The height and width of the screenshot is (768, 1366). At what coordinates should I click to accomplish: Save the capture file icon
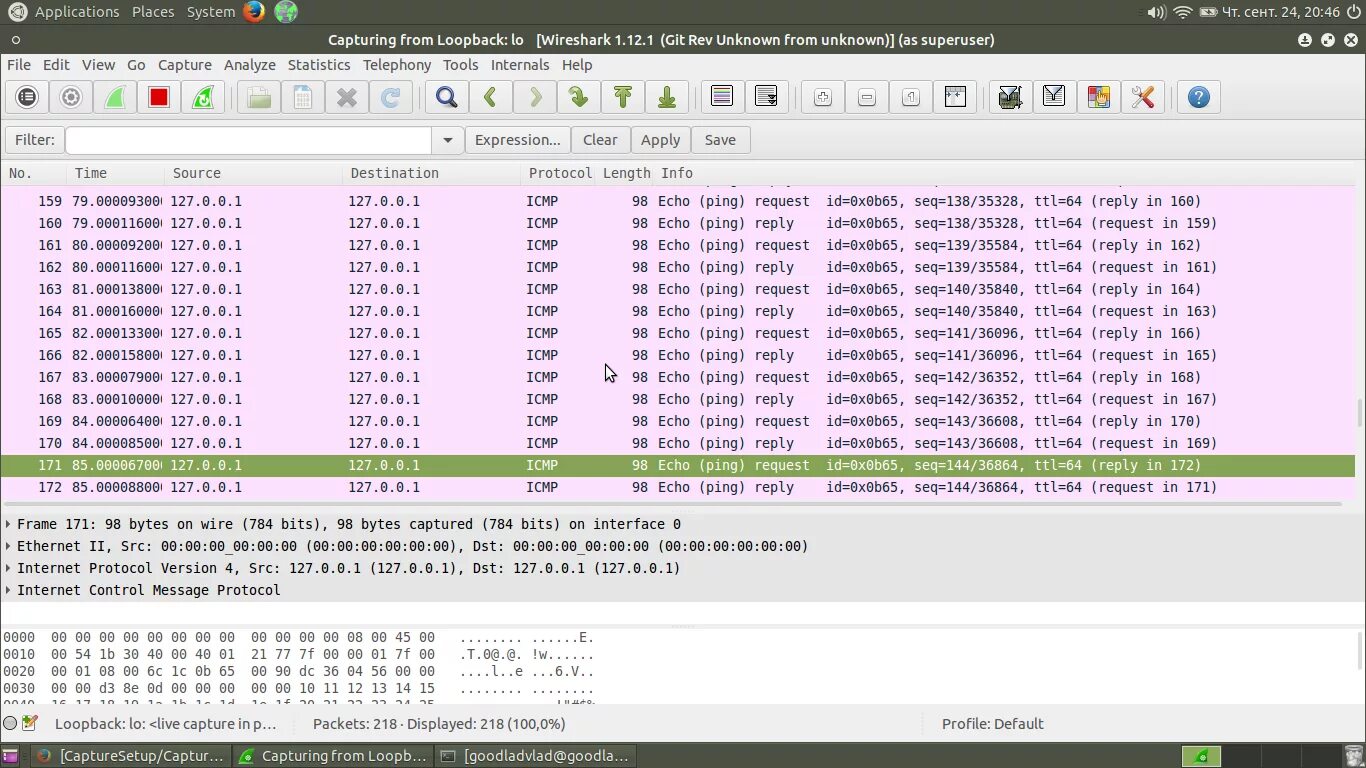click(x=303, y=97)
